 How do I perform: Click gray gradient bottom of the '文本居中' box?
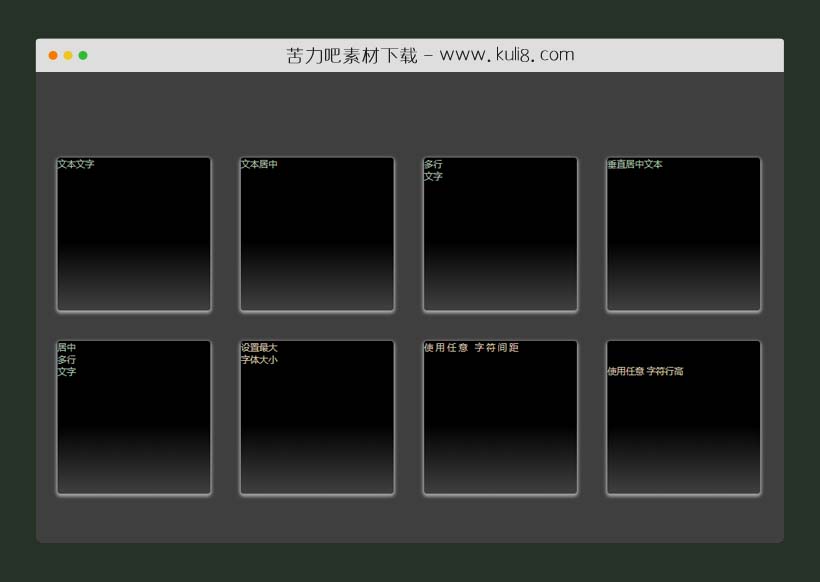point(317,290)
